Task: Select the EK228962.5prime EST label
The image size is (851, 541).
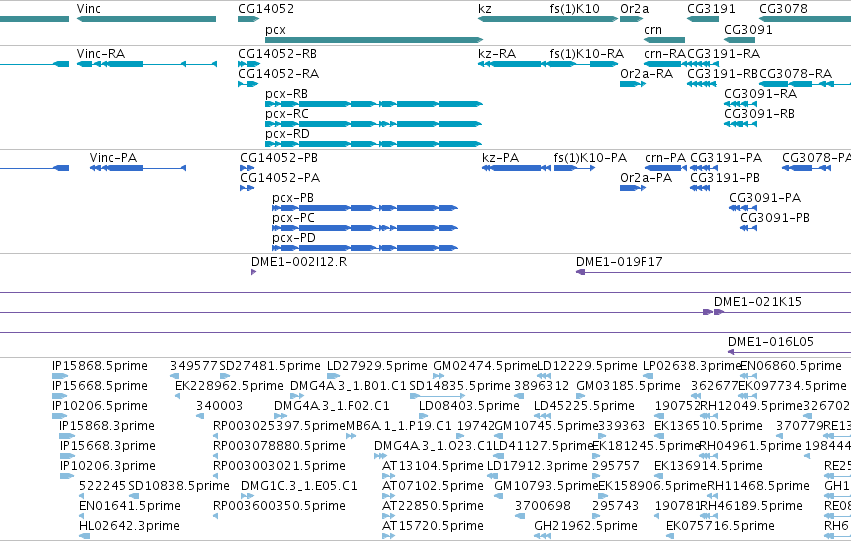Action: 229,386
